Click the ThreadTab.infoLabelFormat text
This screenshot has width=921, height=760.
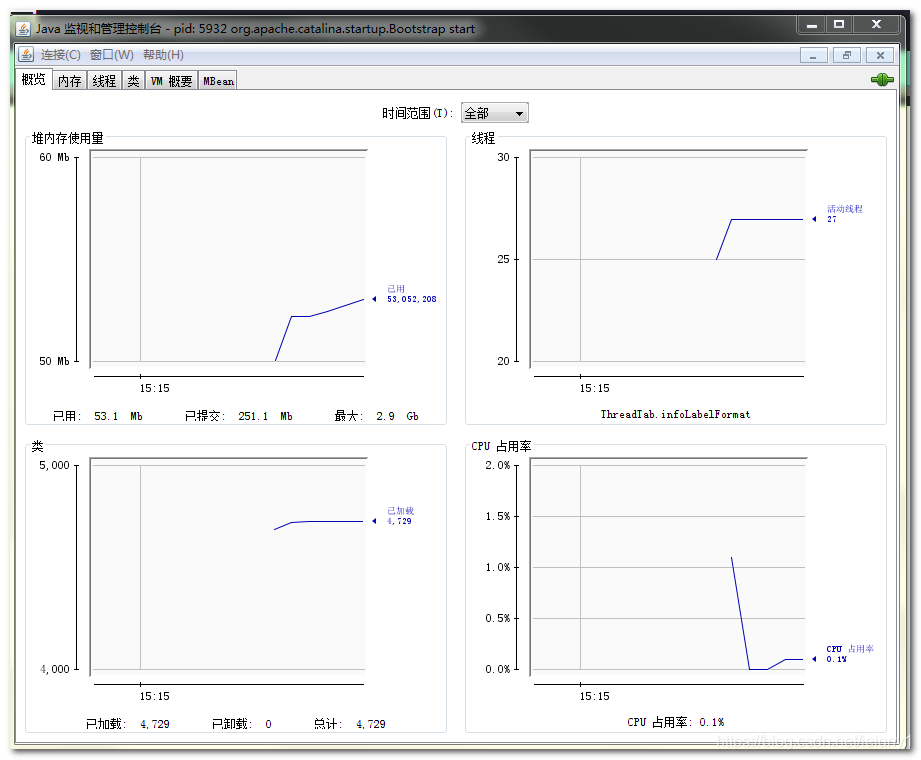pyautogui.click(x=675, y=414)
